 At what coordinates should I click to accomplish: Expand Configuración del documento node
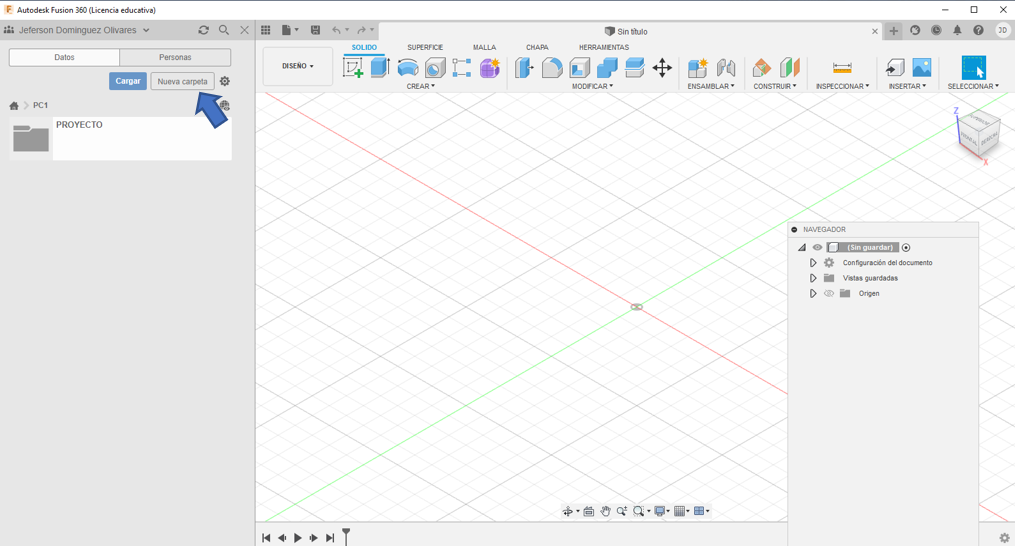pos(813,263)
